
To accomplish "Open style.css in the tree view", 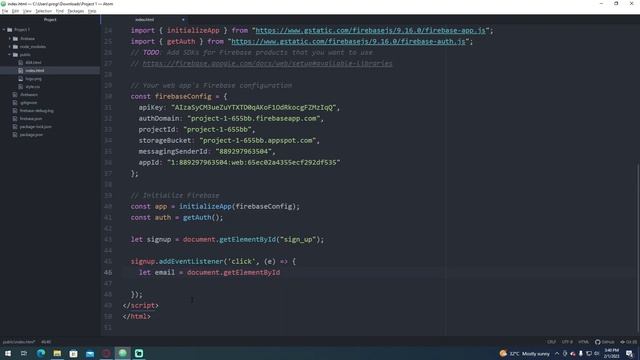I will [x=33, y=87].
